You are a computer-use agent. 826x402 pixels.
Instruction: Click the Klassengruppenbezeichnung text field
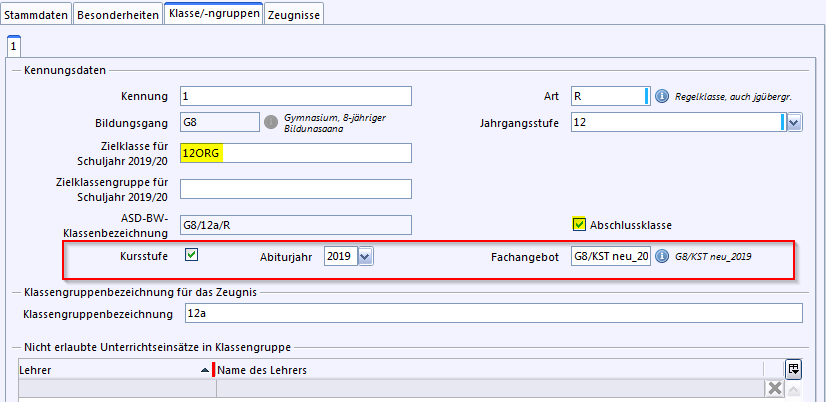click(492, 314)
